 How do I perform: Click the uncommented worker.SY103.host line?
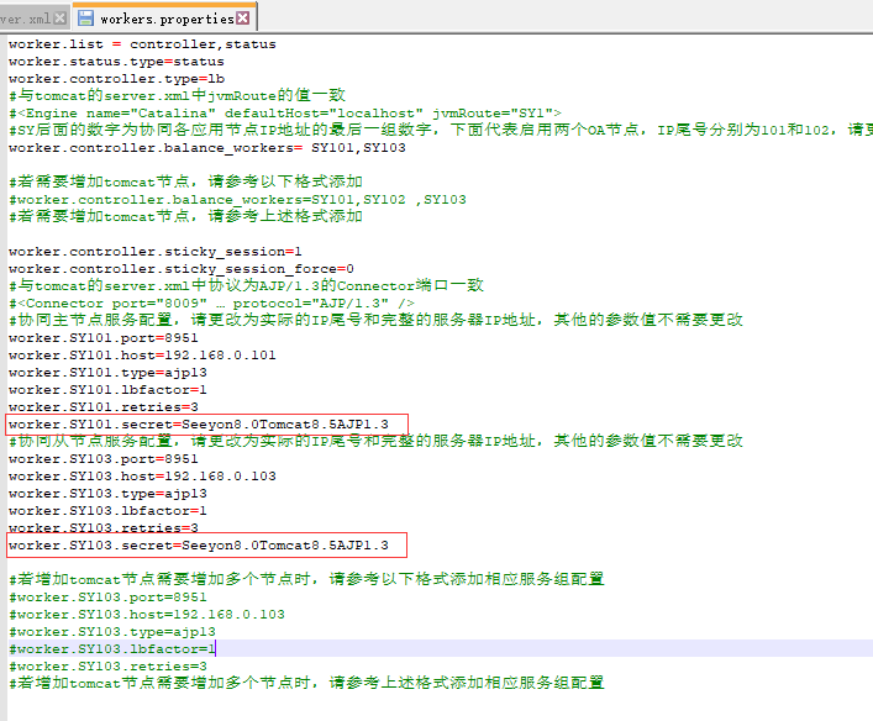pyautogui.click(x=142, y=476)
